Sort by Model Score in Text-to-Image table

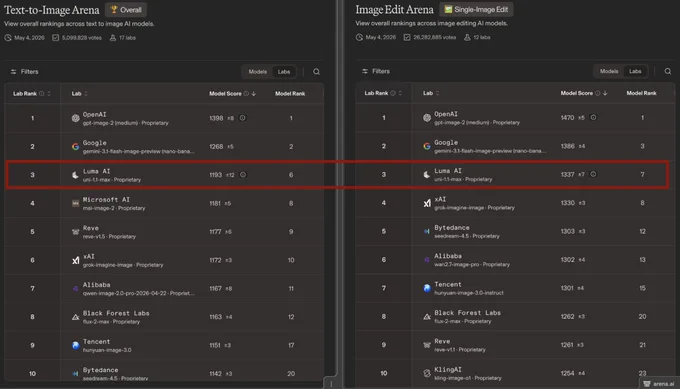[x=254, y=94]
